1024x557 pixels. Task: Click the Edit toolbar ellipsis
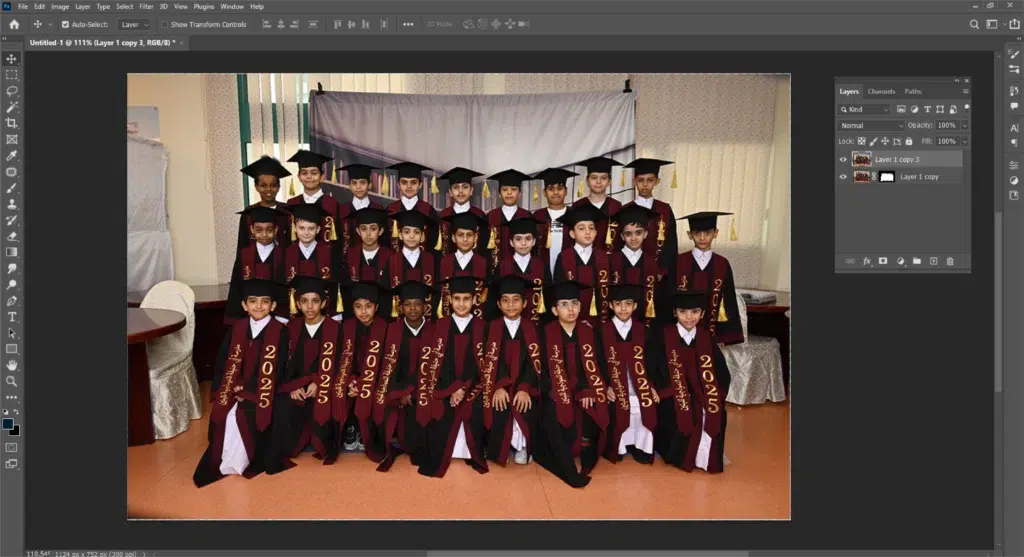point(12,397)
